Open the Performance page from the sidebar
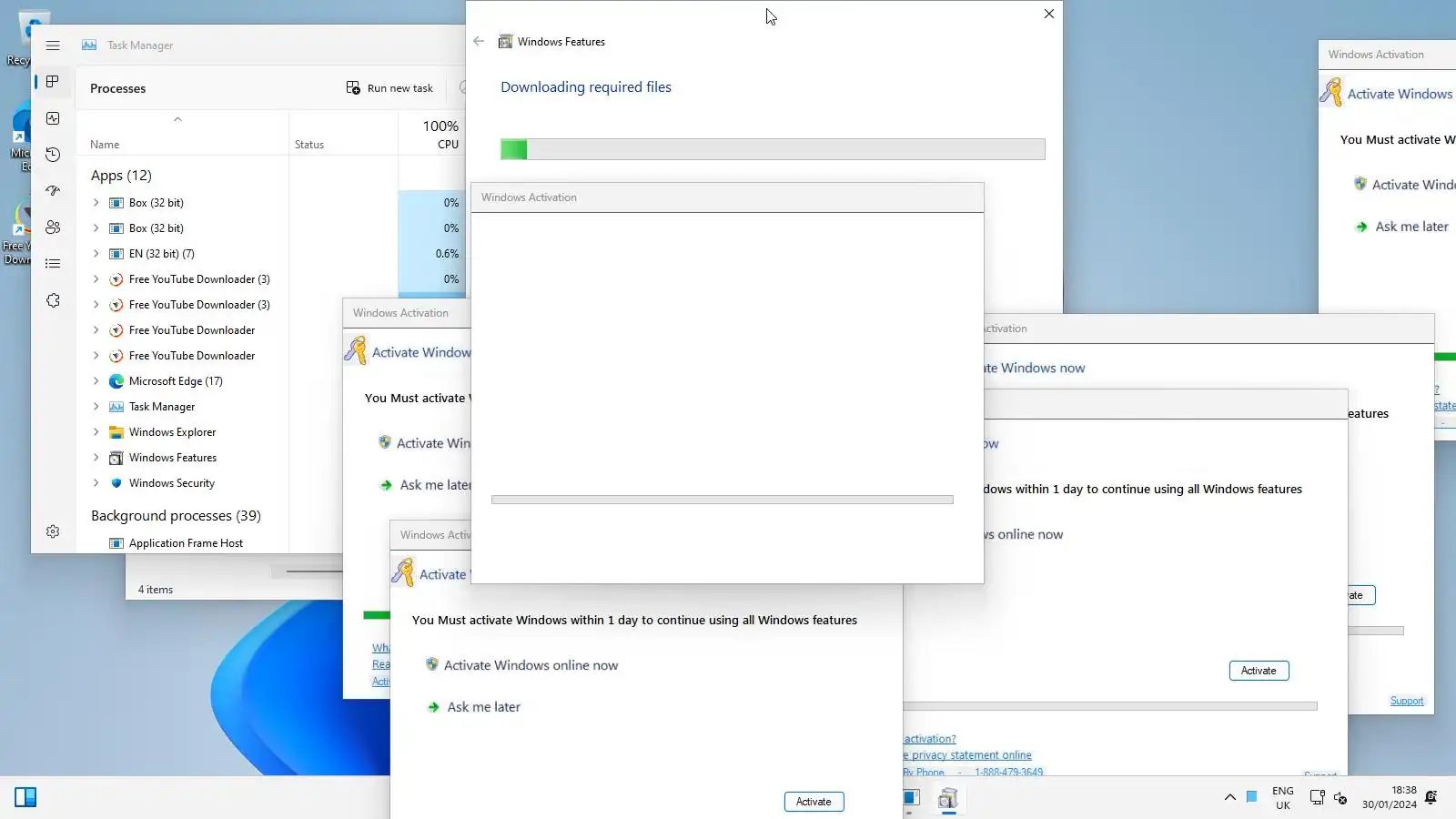The height and width of the screenshot is (819, 1456). point(53,118)
